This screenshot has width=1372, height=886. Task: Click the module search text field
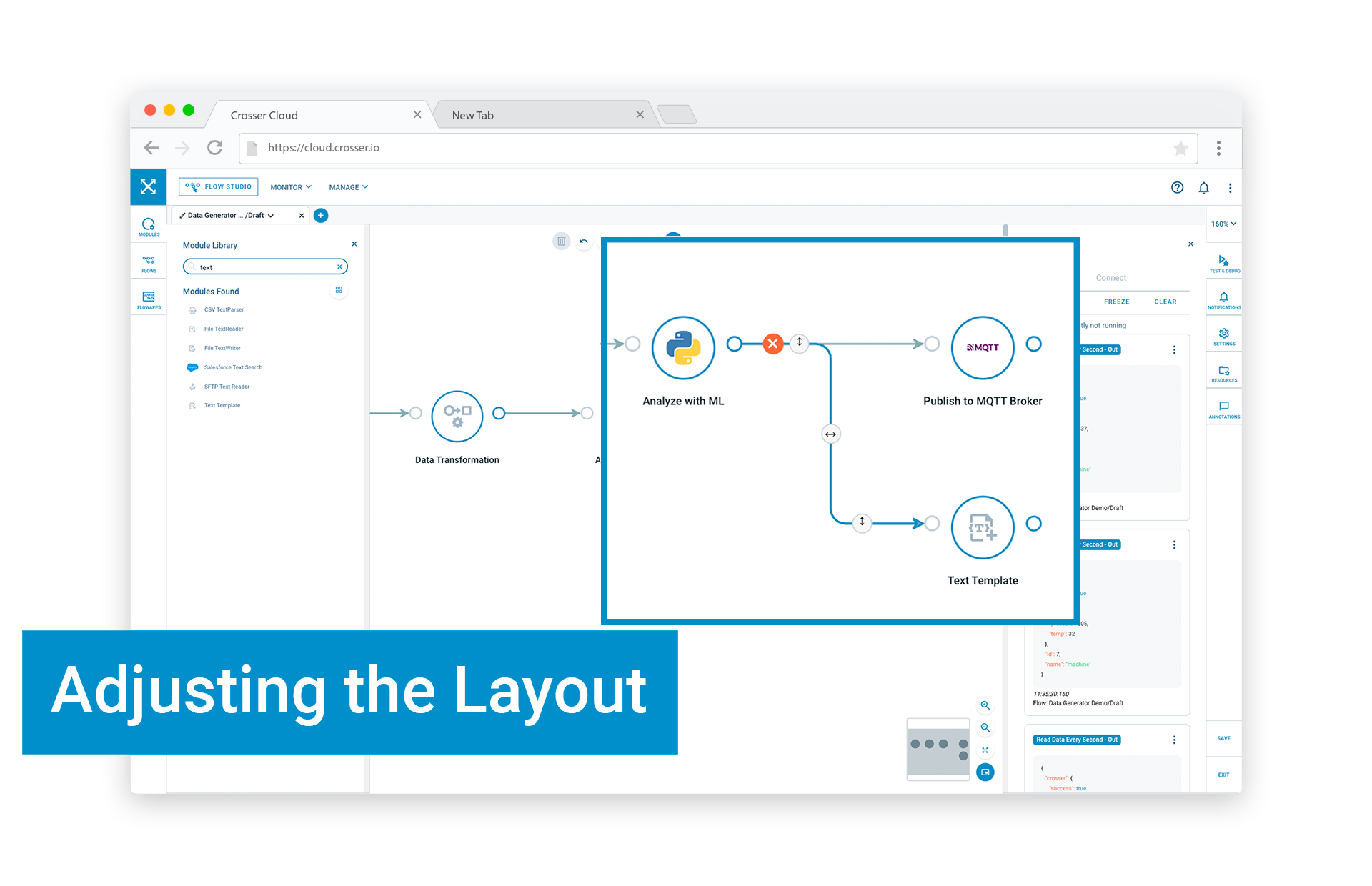point(264,267)
